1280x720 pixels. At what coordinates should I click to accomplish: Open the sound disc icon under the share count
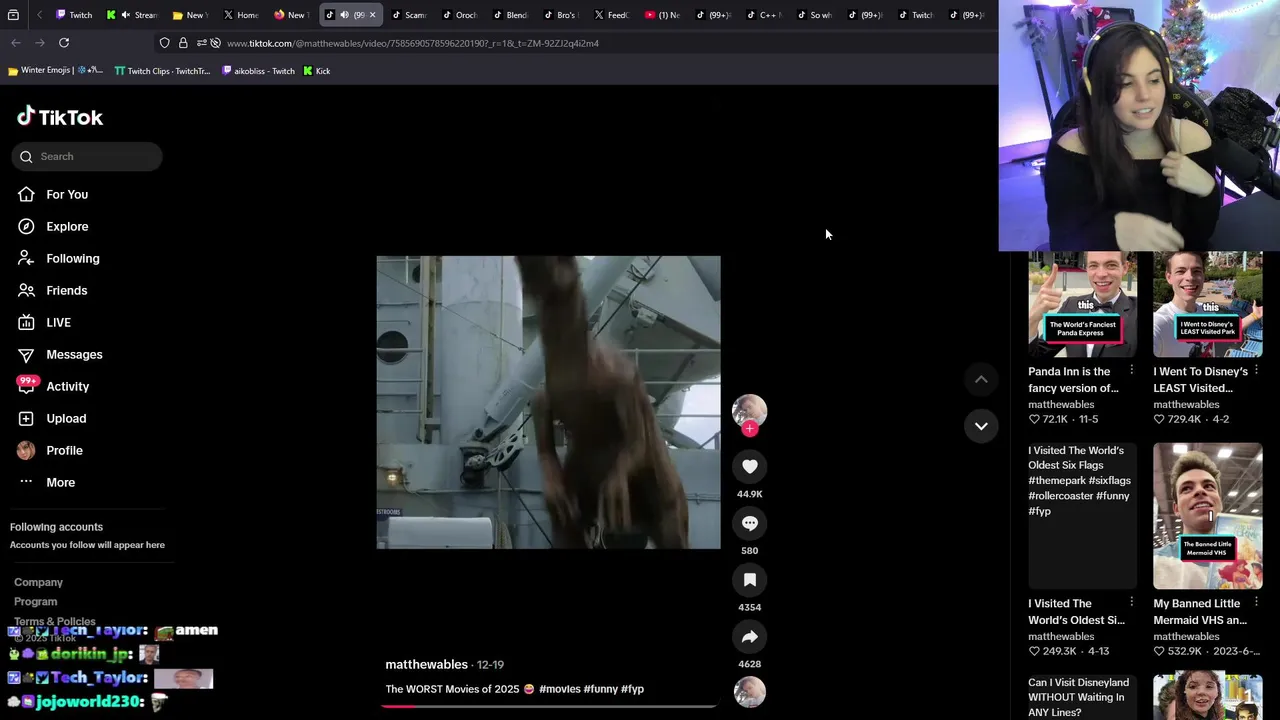pos(749,692)
